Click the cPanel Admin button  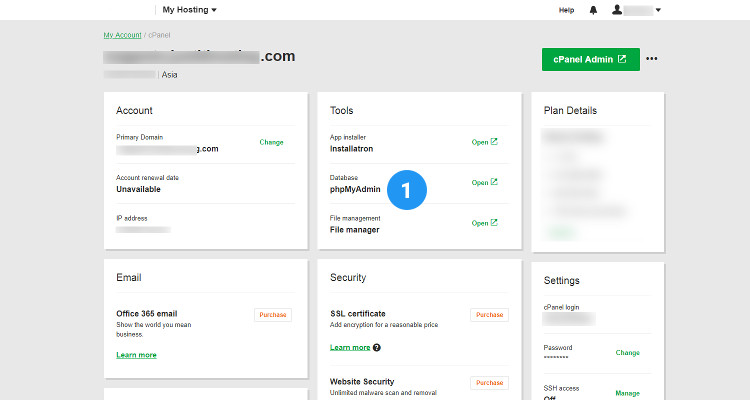pyautogui.click(x=591, y=59)
